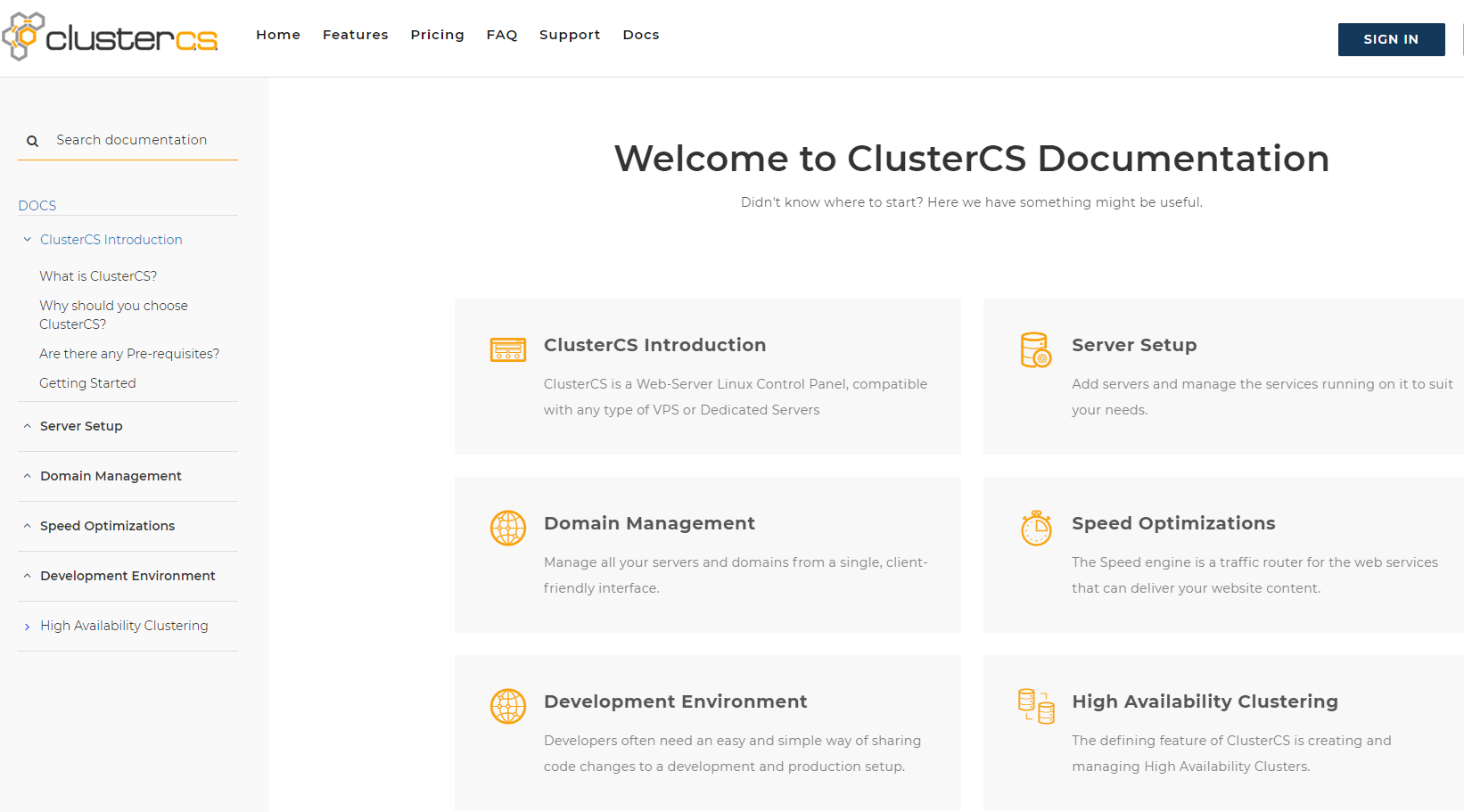1464x812 pixels.
Task: Open the Development Environment card title
Action: click(676, 701)
